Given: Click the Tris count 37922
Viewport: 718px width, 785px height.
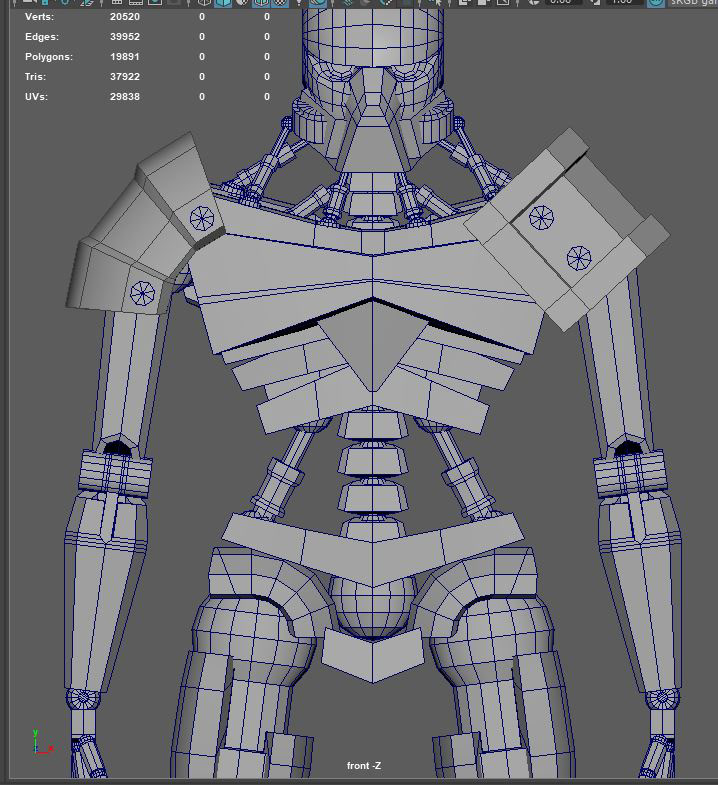Looking at the screenshot, I should click(x=125, y=77).
